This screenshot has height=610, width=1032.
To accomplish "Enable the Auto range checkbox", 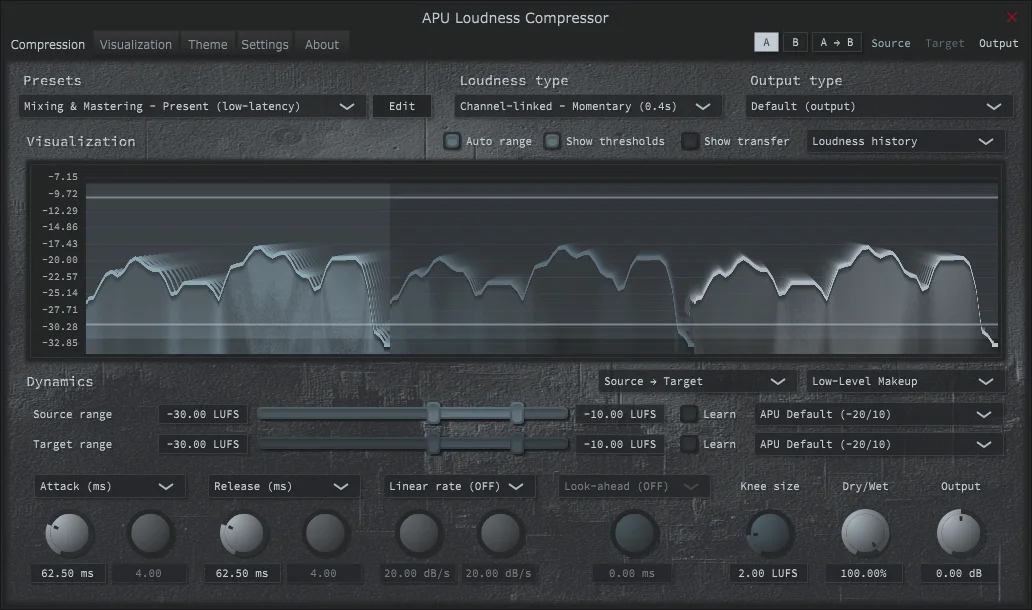I will point(452,141).
